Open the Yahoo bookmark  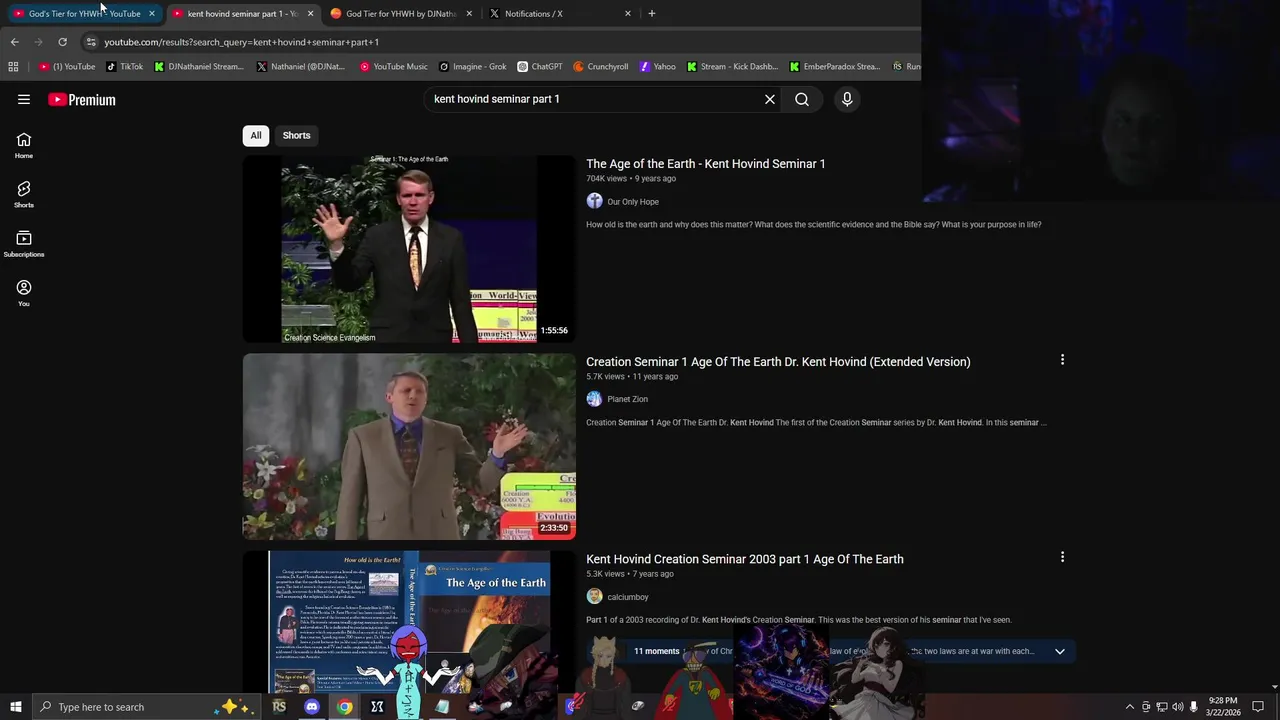(x=657, y=67)
